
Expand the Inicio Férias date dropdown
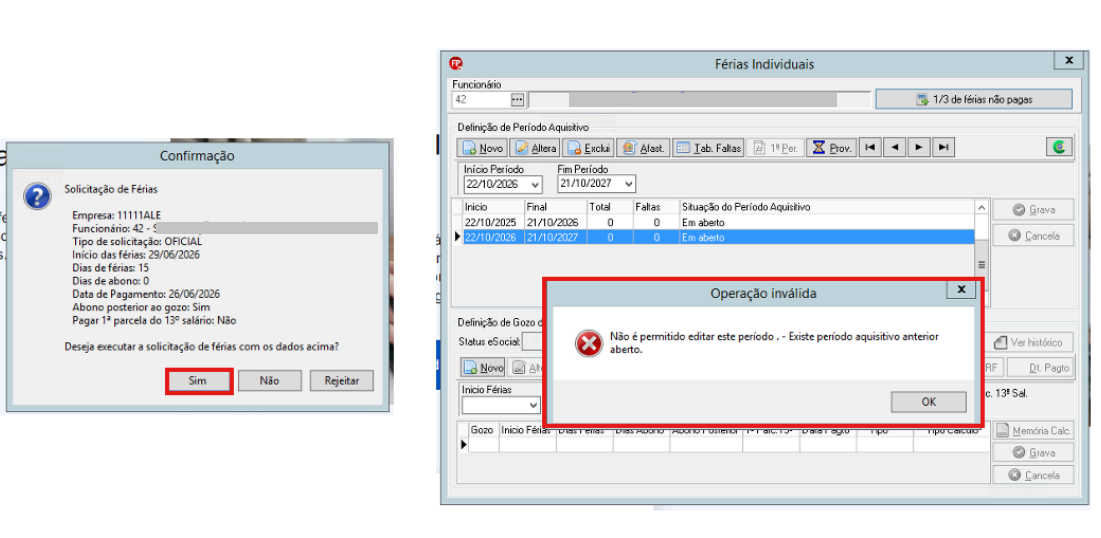533,406
